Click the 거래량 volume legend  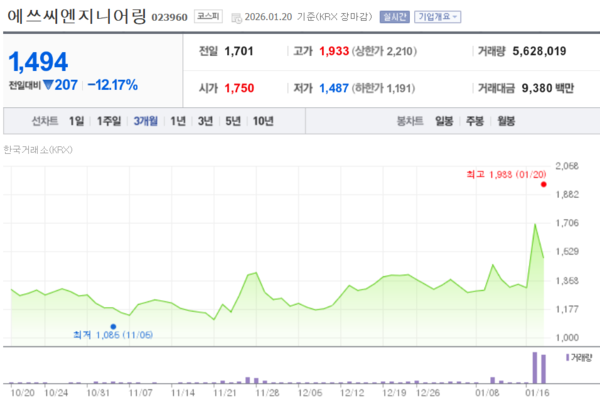[x=579, y=357]
